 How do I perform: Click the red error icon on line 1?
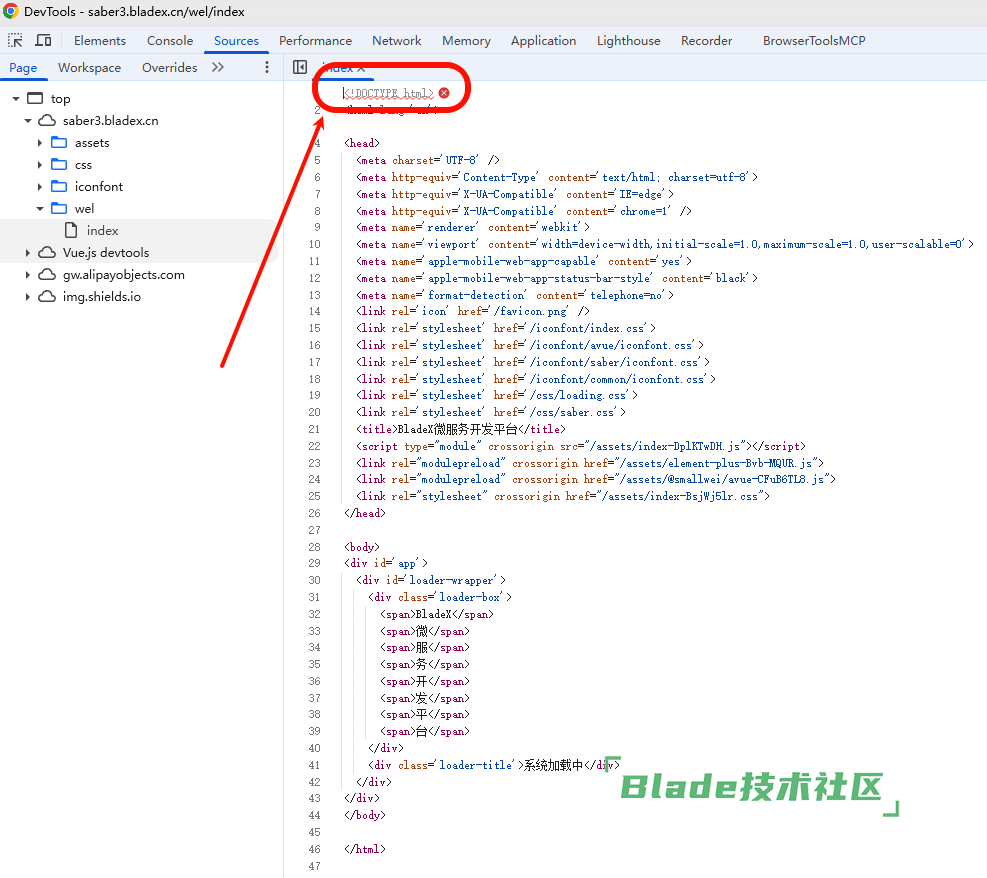pyautogui.click(x=444, y=93)
